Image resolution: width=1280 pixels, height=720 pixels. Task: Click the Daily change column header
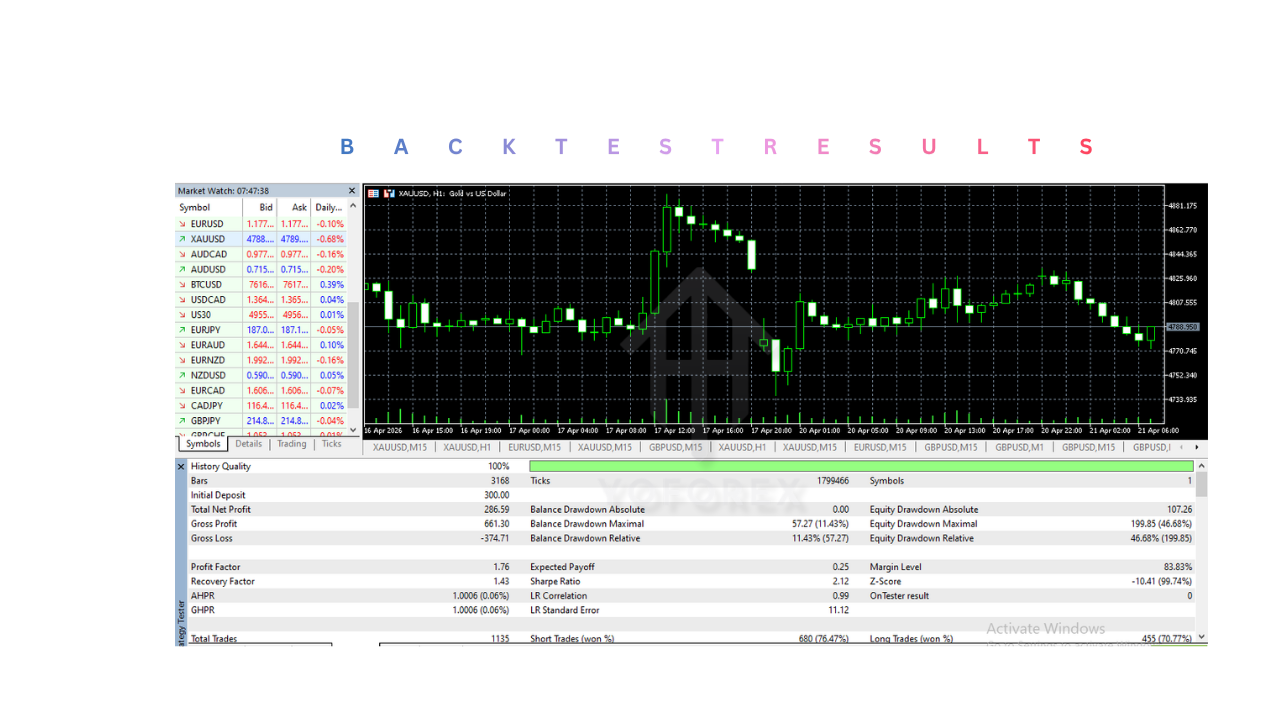coord(327,208)
